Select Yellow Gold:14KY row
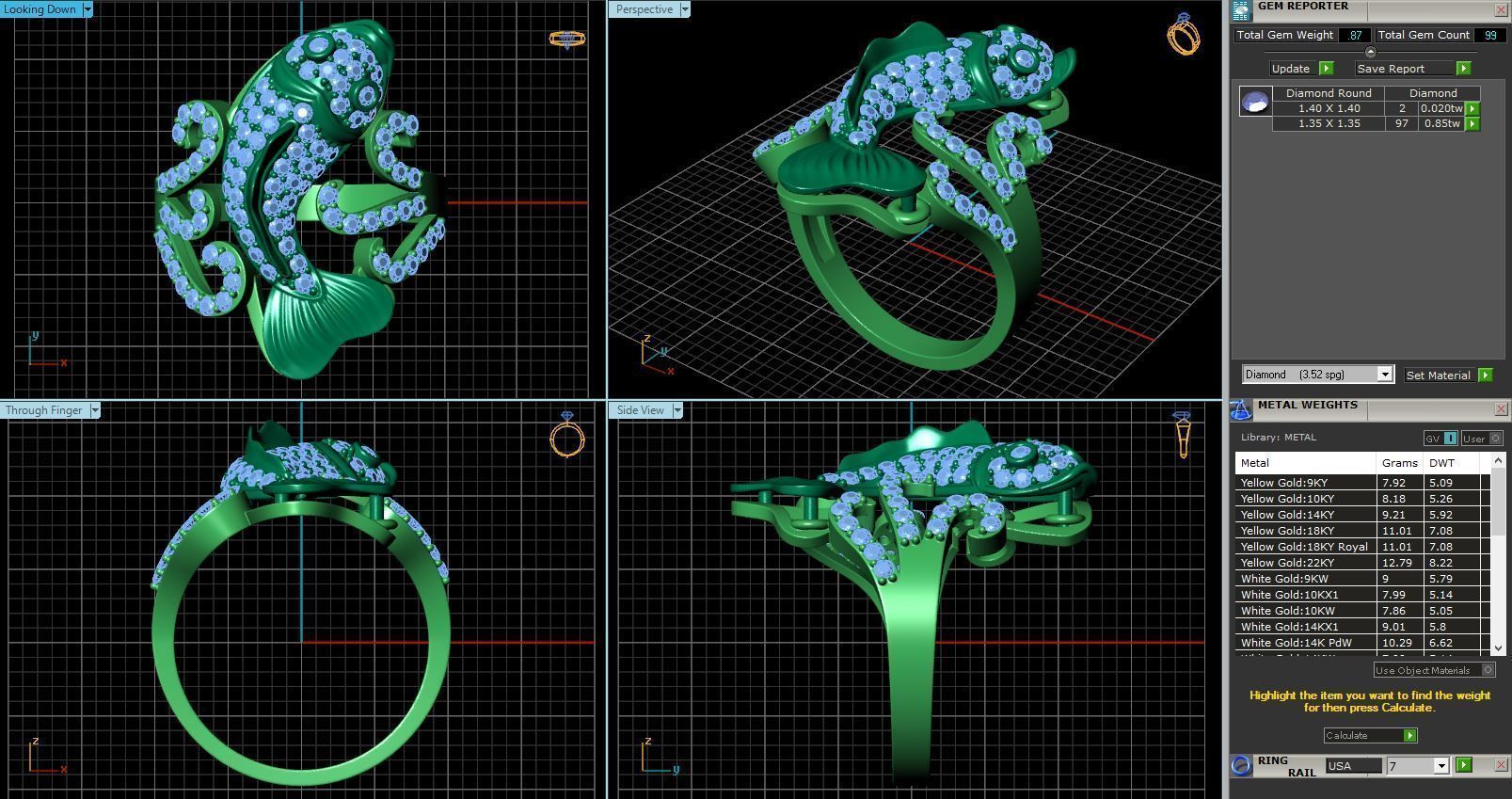 pos(1362,515)
